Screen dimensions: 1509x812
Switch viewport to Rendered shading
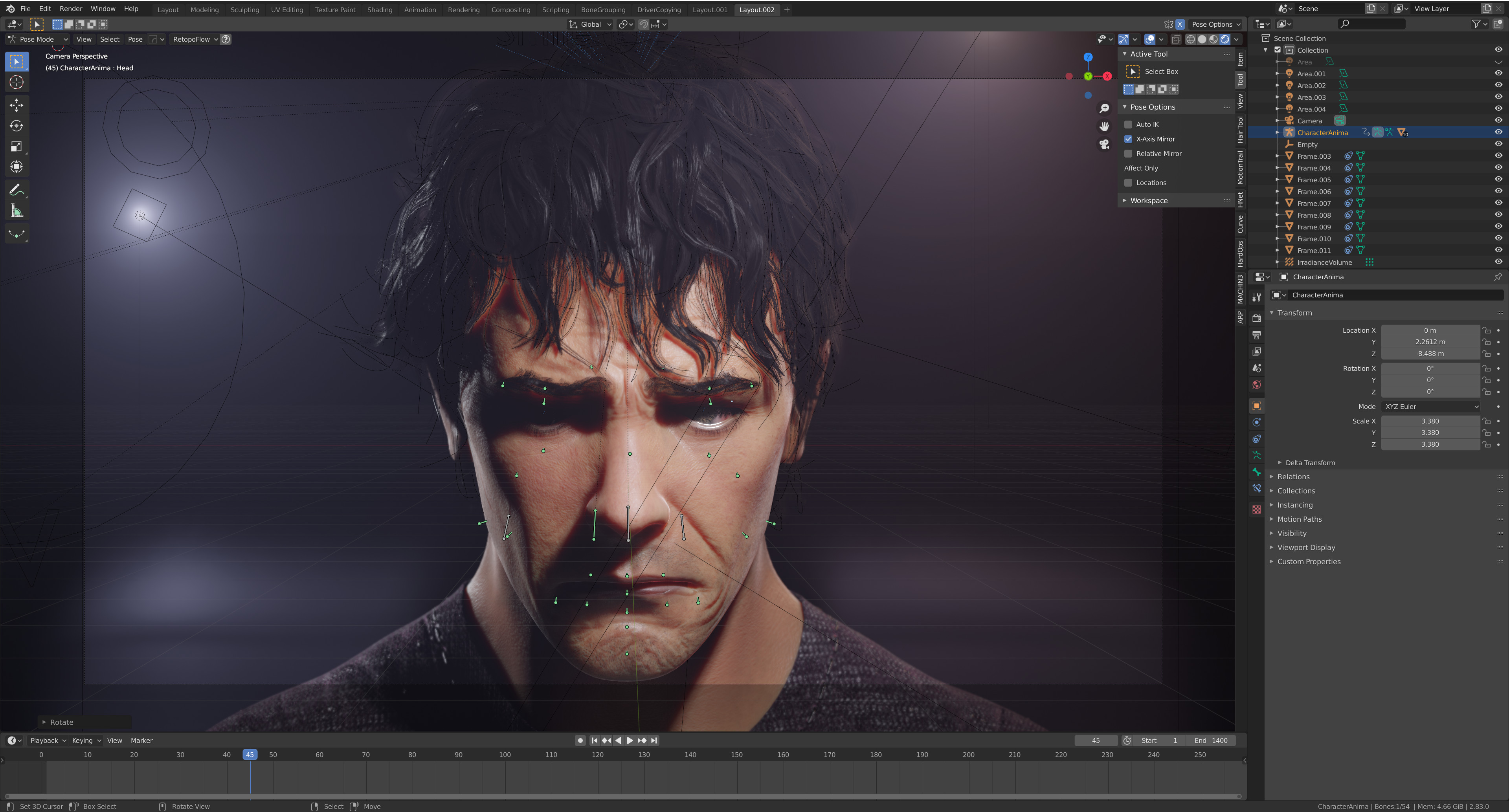(1225, 39)
